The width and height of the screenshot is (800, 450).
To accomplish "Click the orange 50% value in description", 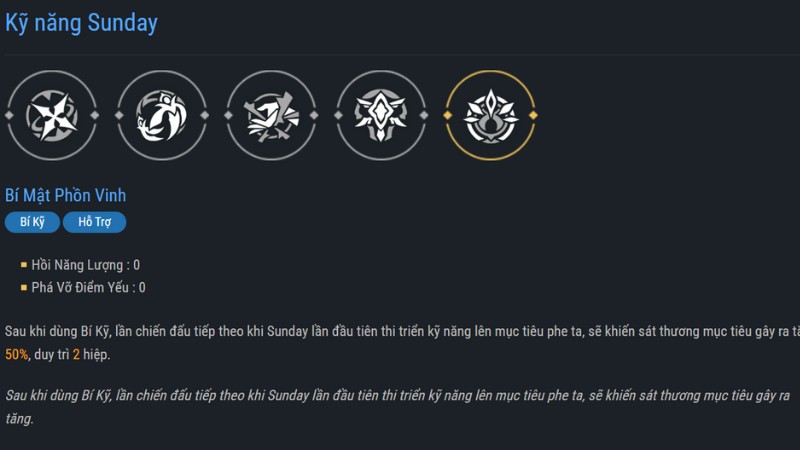I will coord(16,354).
